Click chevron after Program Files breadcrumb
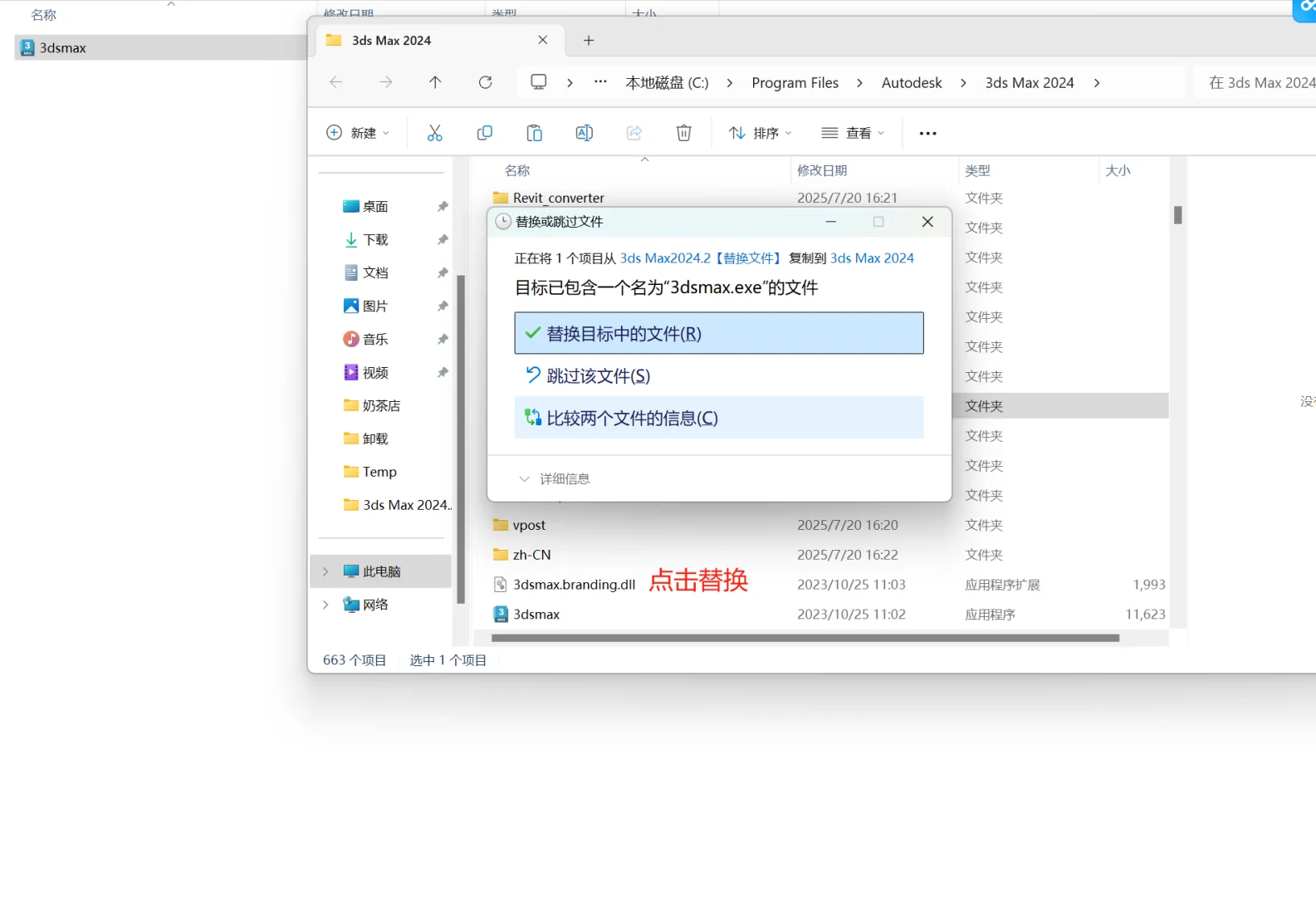 [x=859, y=82]
